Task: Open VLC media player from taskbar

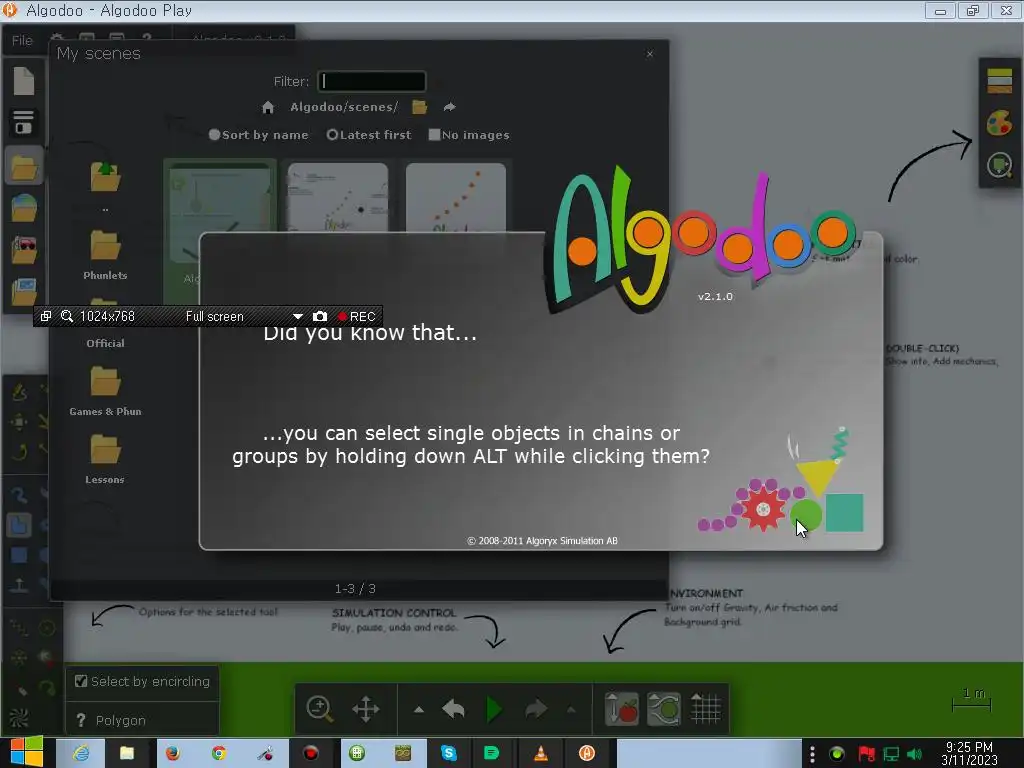Action: tap(541, 753)
